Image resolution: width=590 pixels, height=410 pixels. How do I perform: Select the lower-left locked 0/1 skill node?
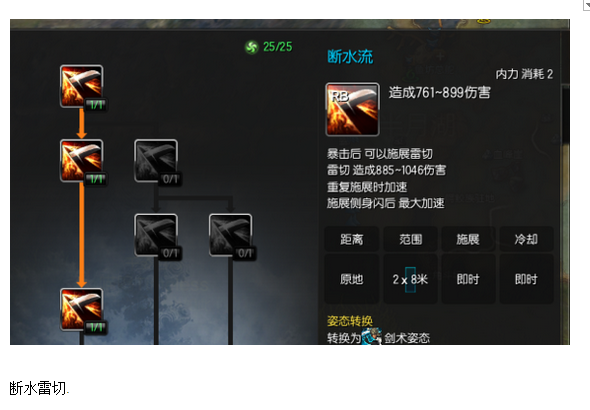coord(156,235)
